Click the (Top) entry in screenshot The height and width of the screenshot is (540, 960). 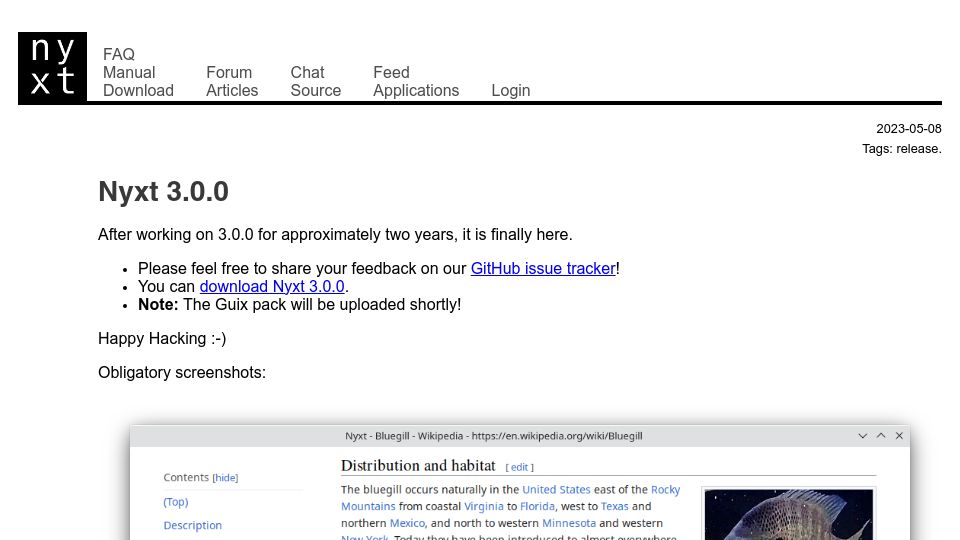[176, 502]
